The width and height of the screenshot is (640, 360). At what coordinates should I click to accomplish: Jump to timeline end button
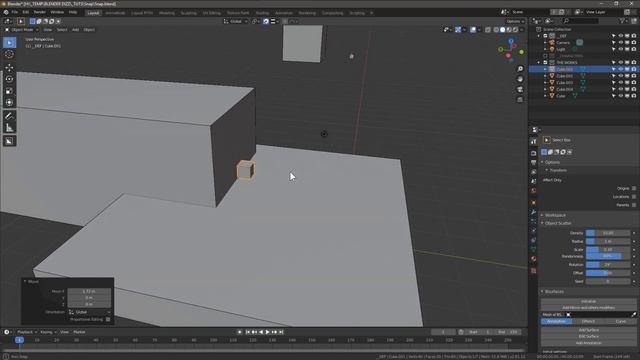tap(281, 332)
